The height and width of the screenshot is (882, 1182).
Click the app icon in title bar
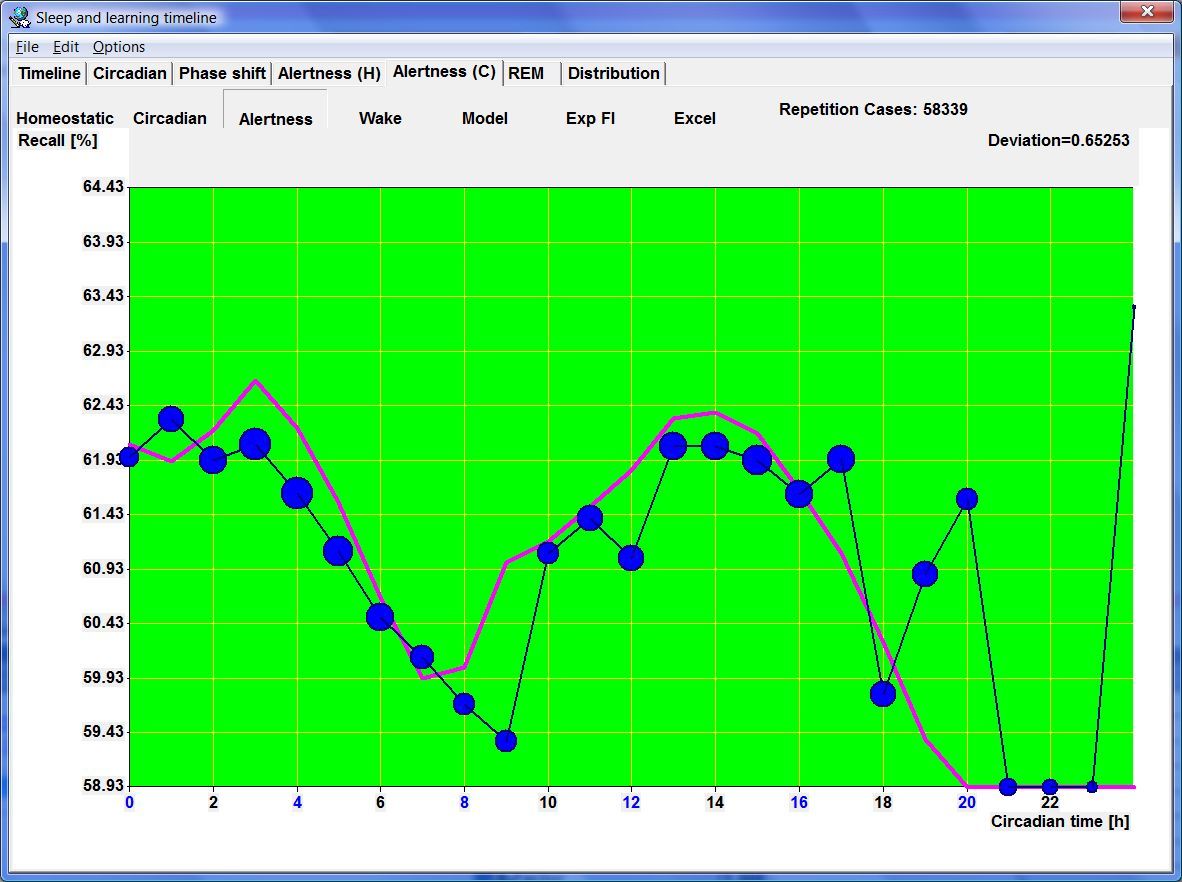coord(19,17)
